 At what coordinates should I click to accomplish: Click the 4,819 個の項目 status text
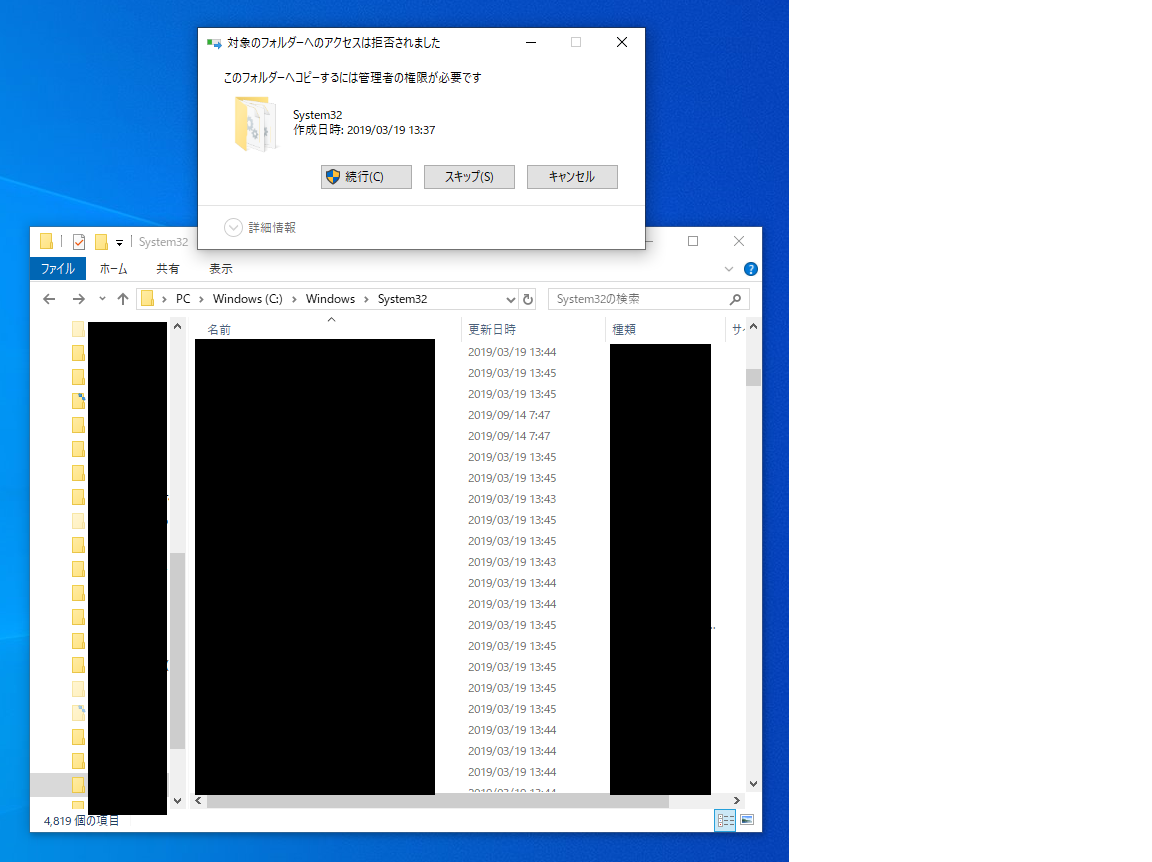(x=82, y=821)
